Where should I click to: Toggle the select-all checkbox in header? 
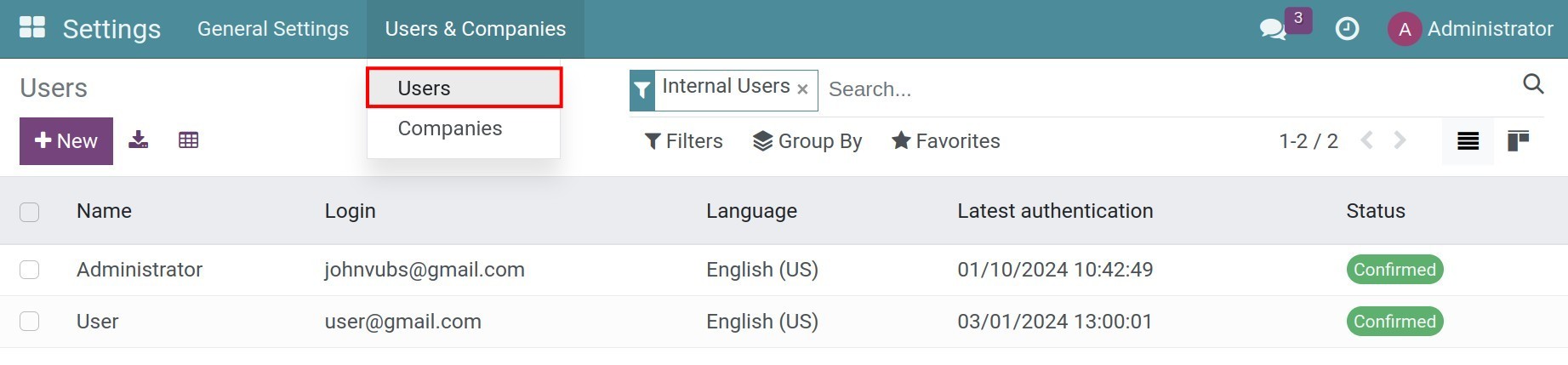point(30,212)
